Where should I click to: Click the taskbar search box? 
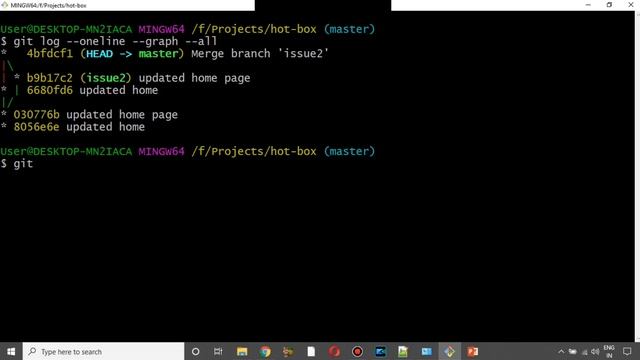[x=104, y=351]
